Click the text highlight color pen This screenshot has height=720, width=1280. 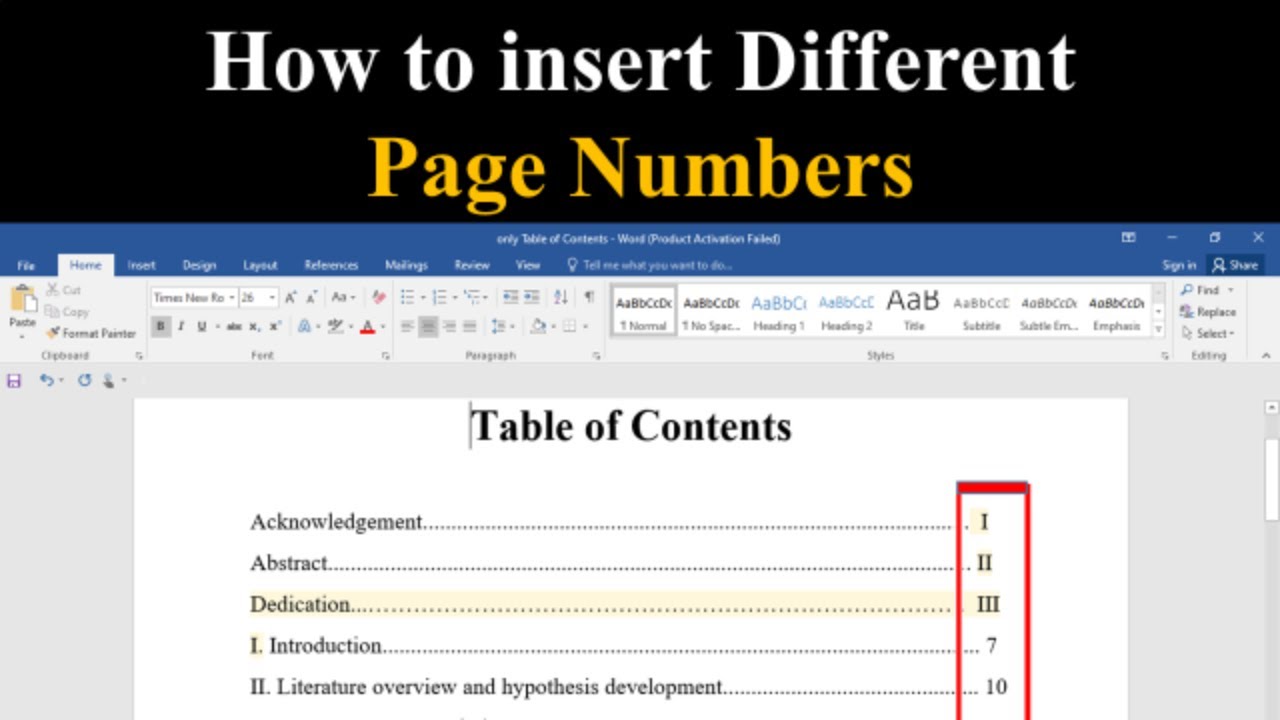tap(334, 326)
